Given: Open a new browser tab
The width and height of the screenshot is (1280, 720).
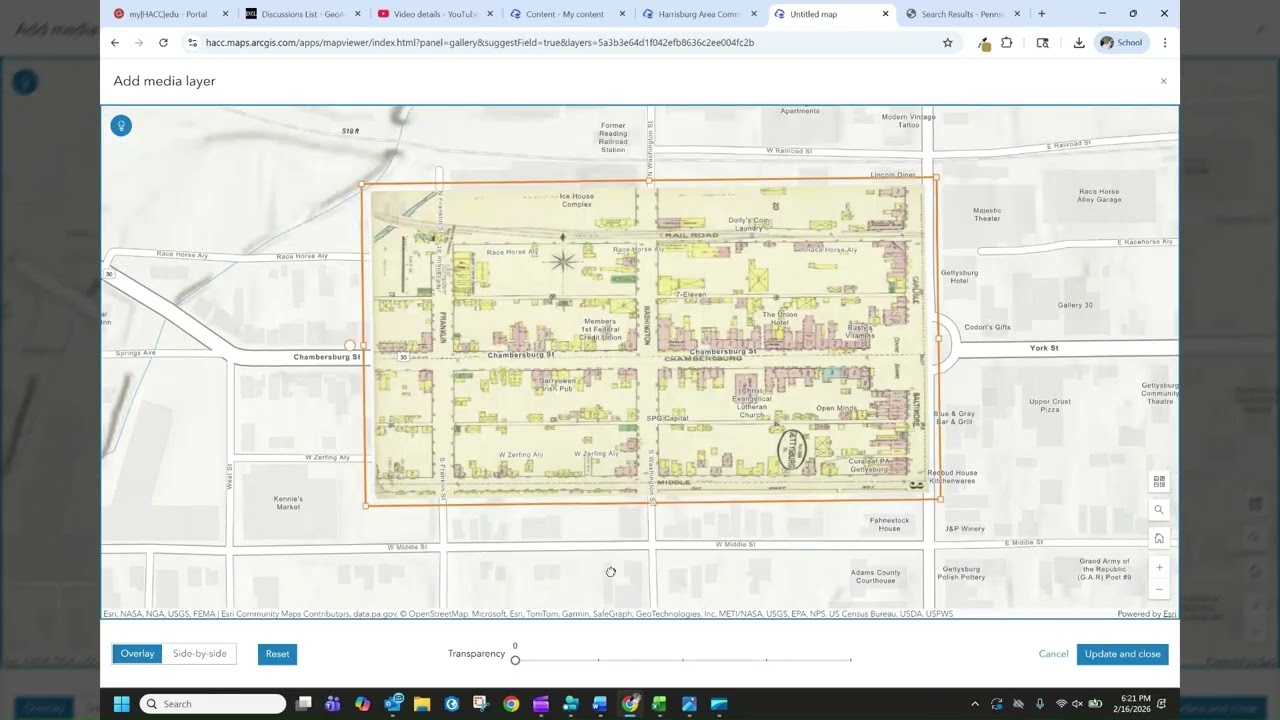Looking at the screenshot, I should click(1041, 14).
